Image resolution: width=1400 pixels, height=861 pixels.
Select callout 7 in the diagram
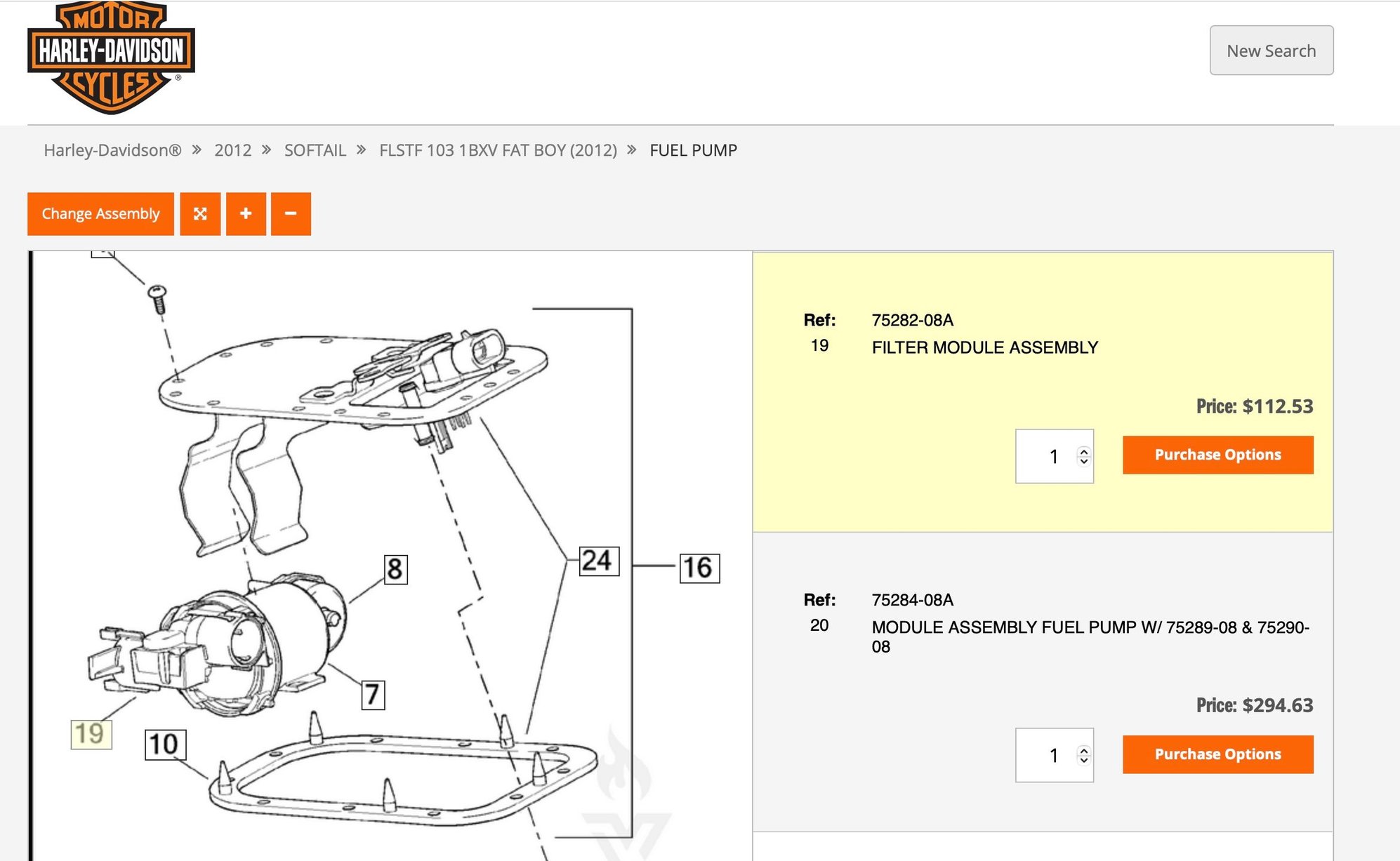pos(373,695)
